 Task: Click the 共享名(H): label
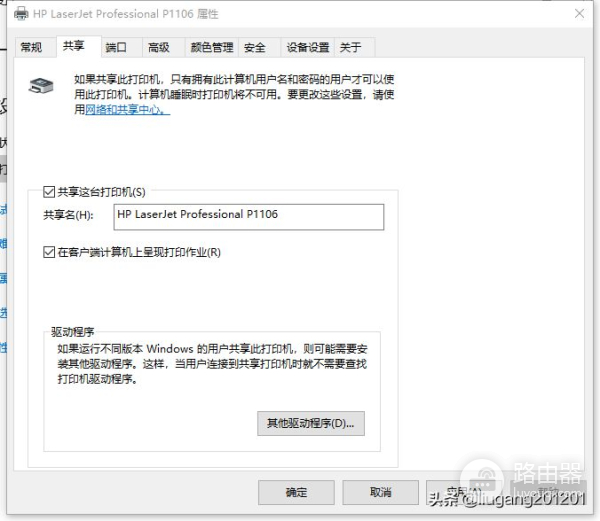tap(68, 215)
